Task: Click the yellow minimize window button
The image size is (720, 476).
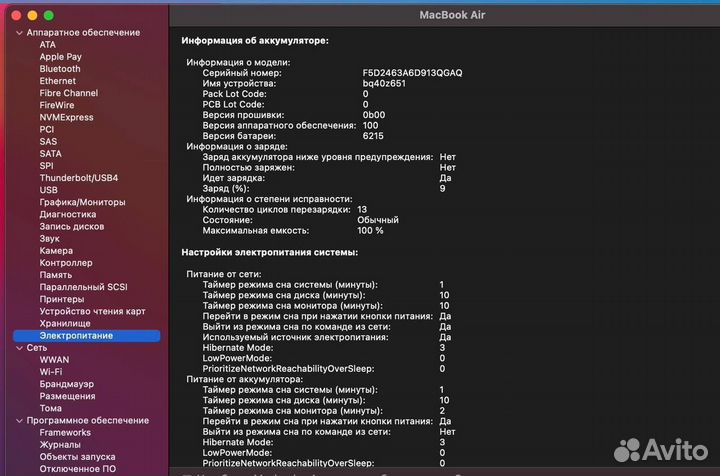Action: 32,16
